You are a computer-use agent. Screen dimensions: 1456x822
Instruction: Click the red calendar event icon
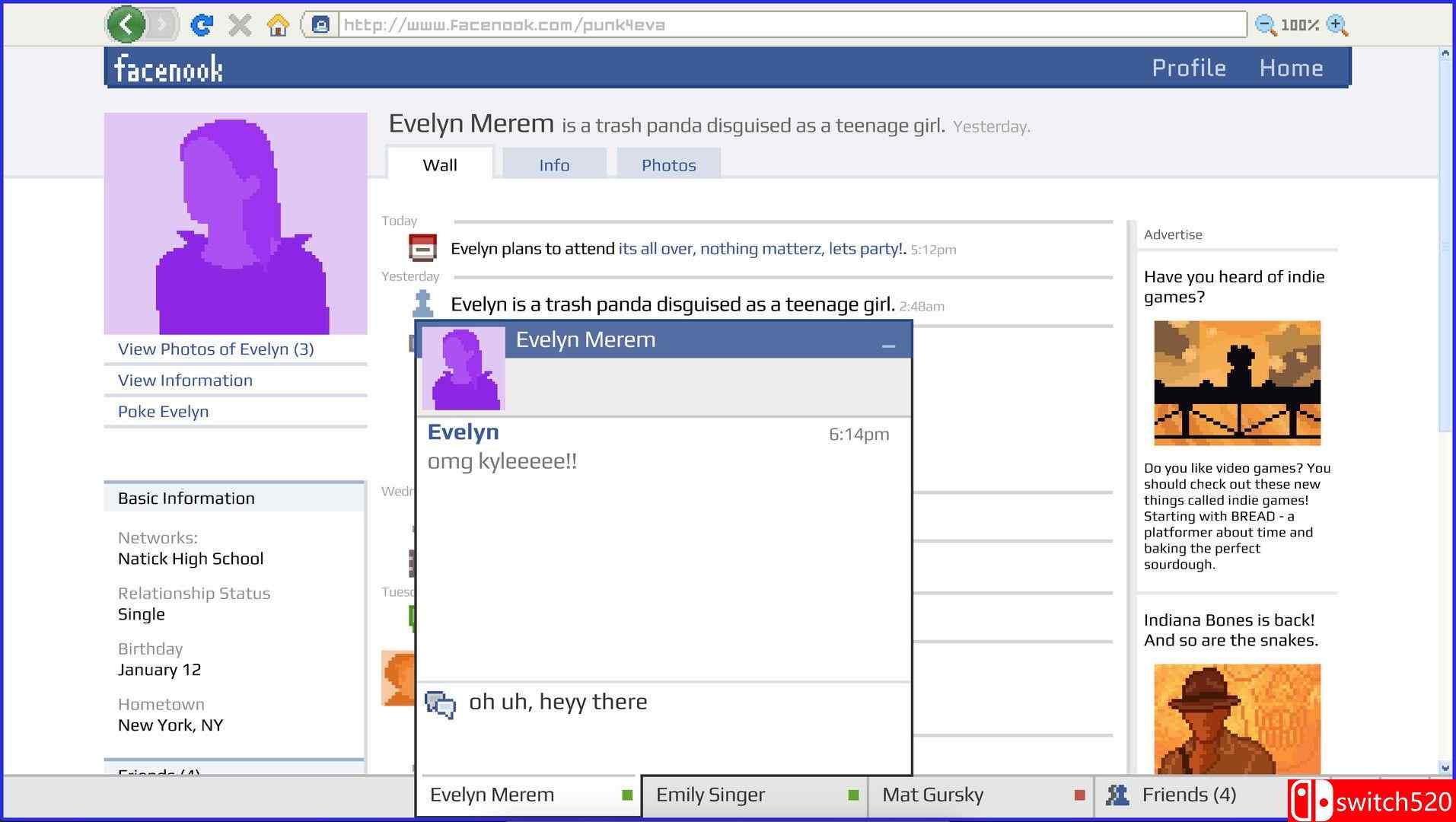coord(422,248)
